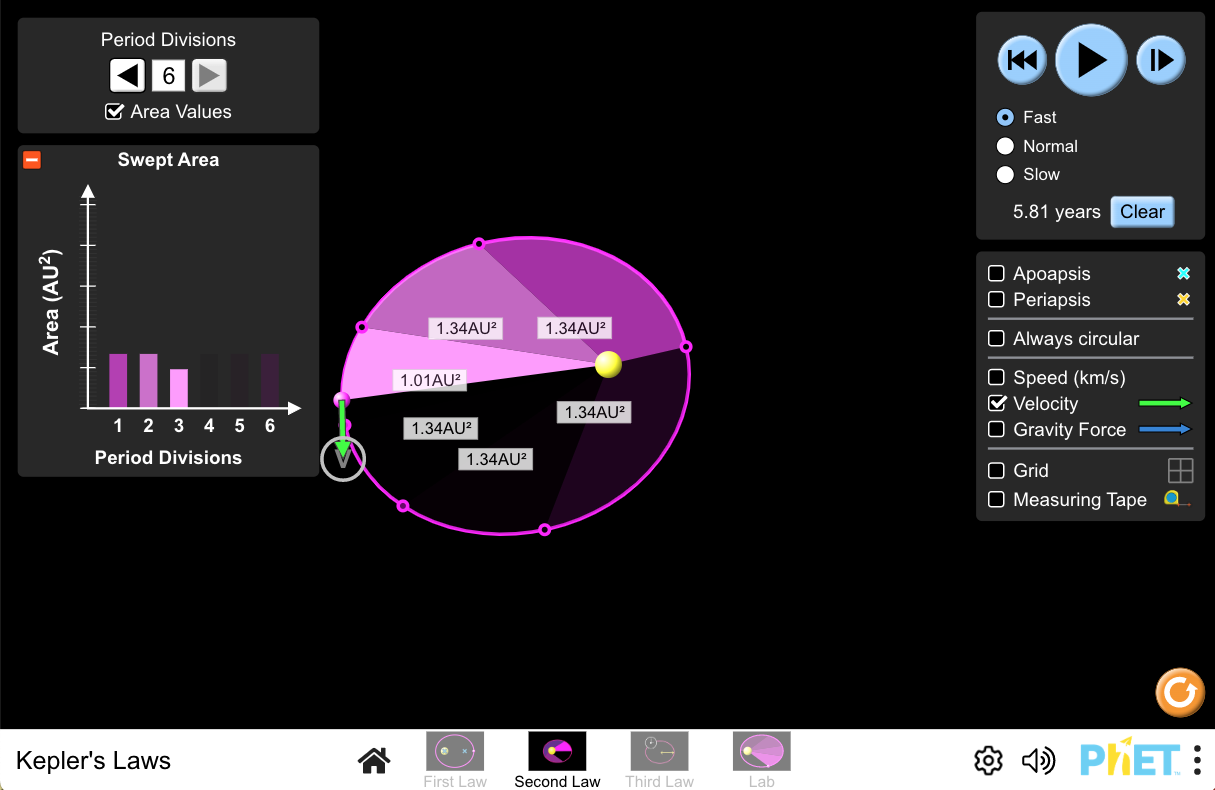Viewport: 1215px width, 790px height.
Task: Open the Lab screen
Action: coord(761,750)
